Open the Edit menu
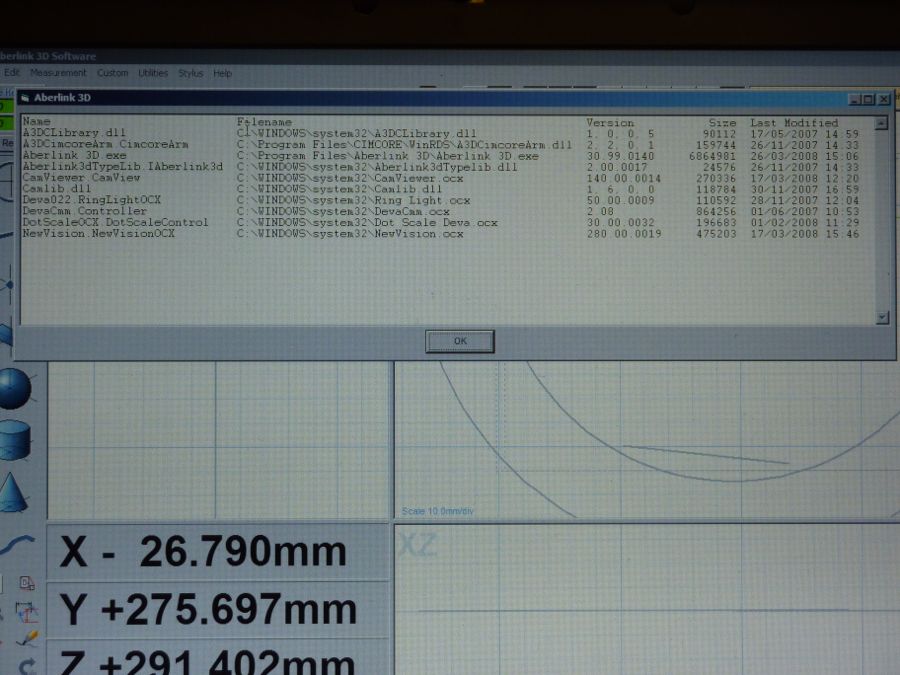The image size is (900, 675). (11, 73)
